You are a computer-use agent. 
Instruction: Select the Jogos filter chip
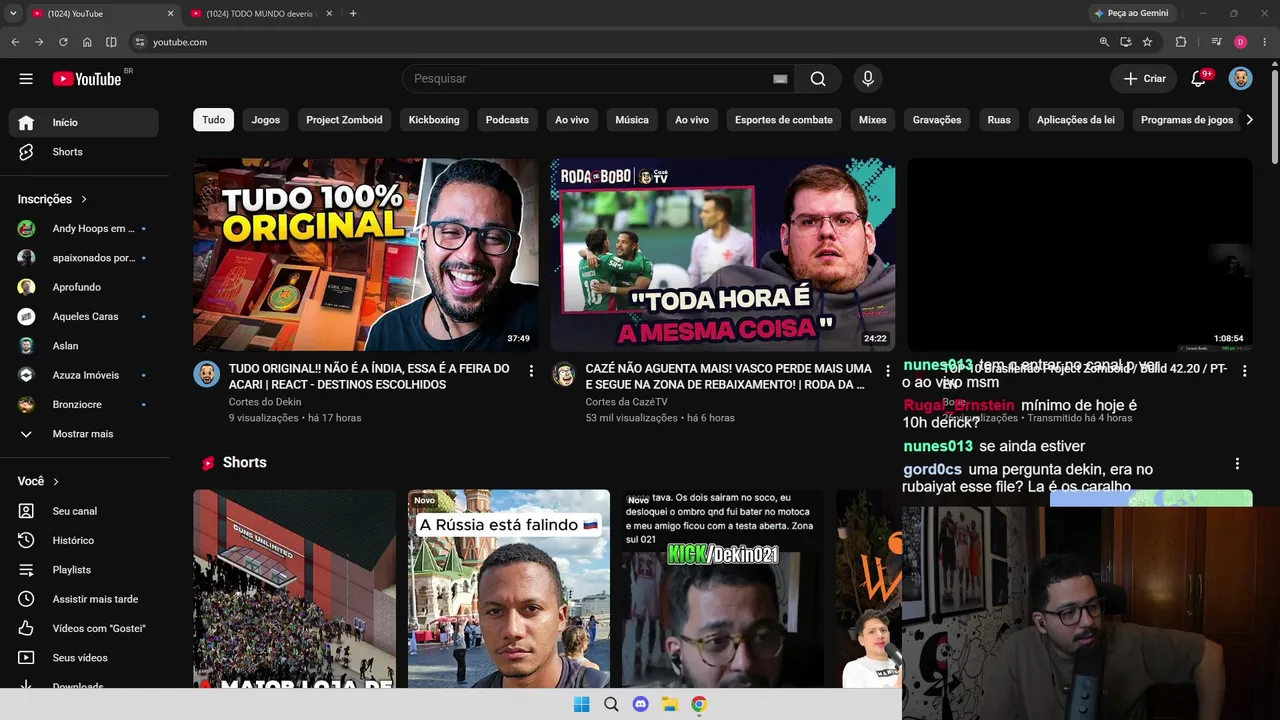(x=266, y=120)
